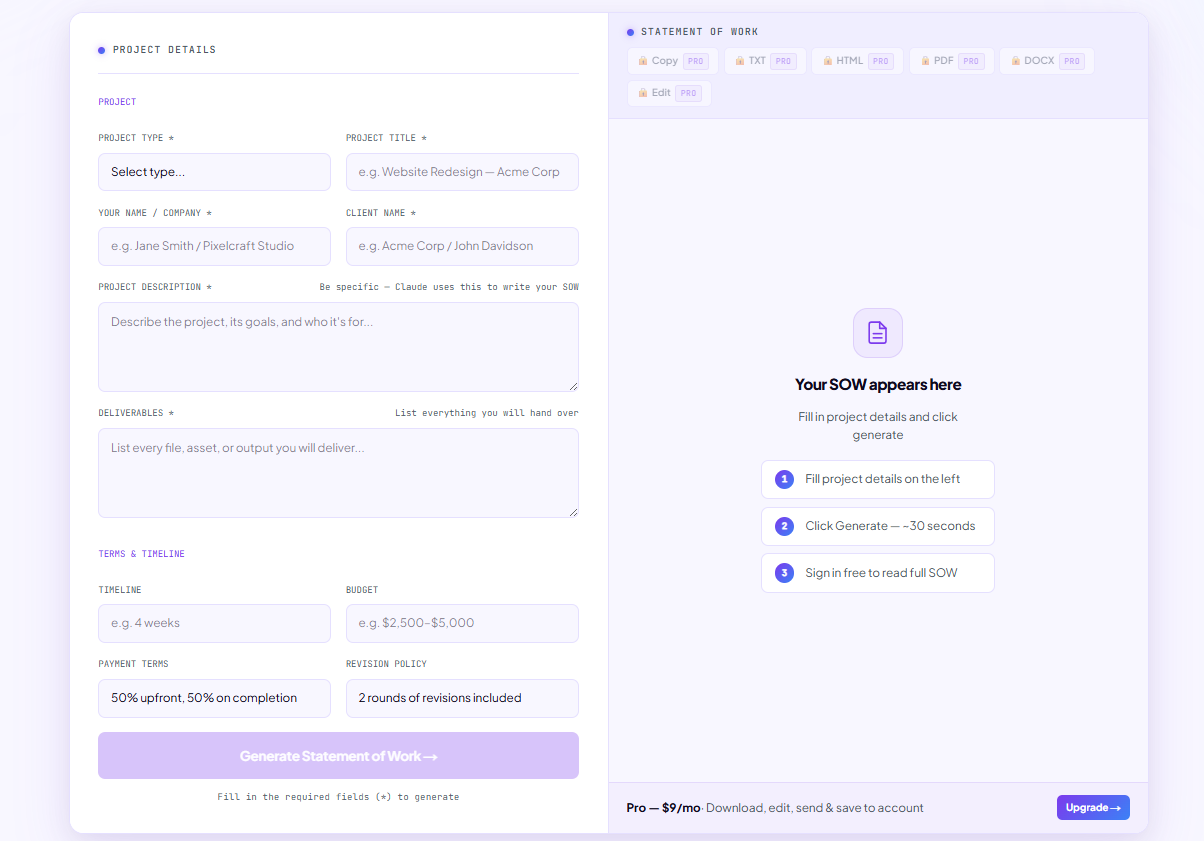Click 'List everything you will hand over' hint

coord(487,413)
